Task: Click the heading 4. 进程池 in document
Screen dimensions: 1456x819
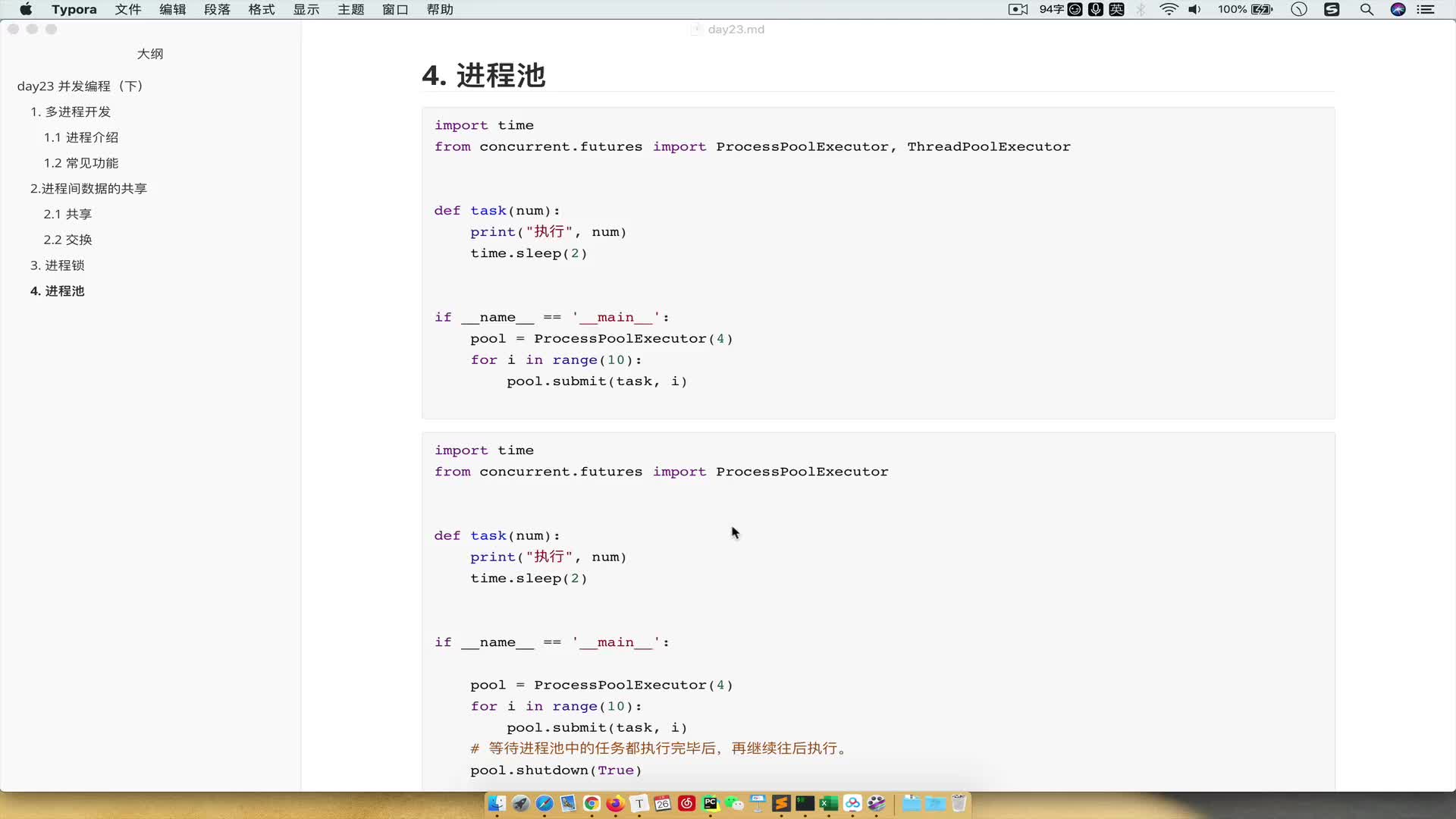Action: tap(484, 75)
